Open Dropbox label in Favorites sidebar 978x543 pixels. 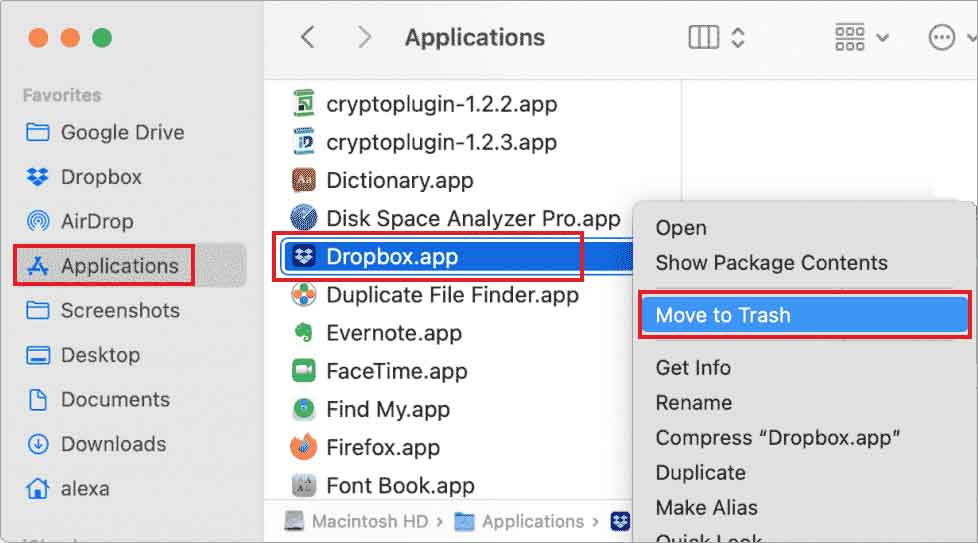point(101,177)
